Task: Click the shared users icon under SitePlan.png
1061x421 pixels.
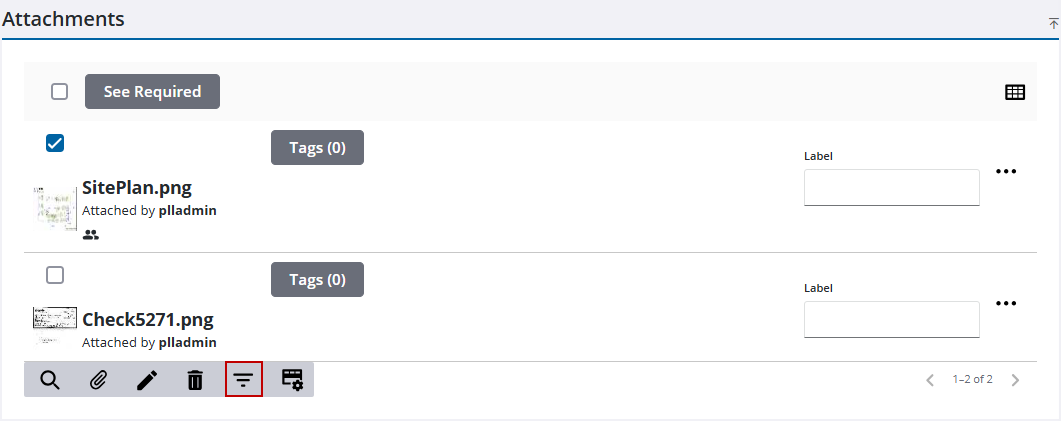Action: pos(91,235)
